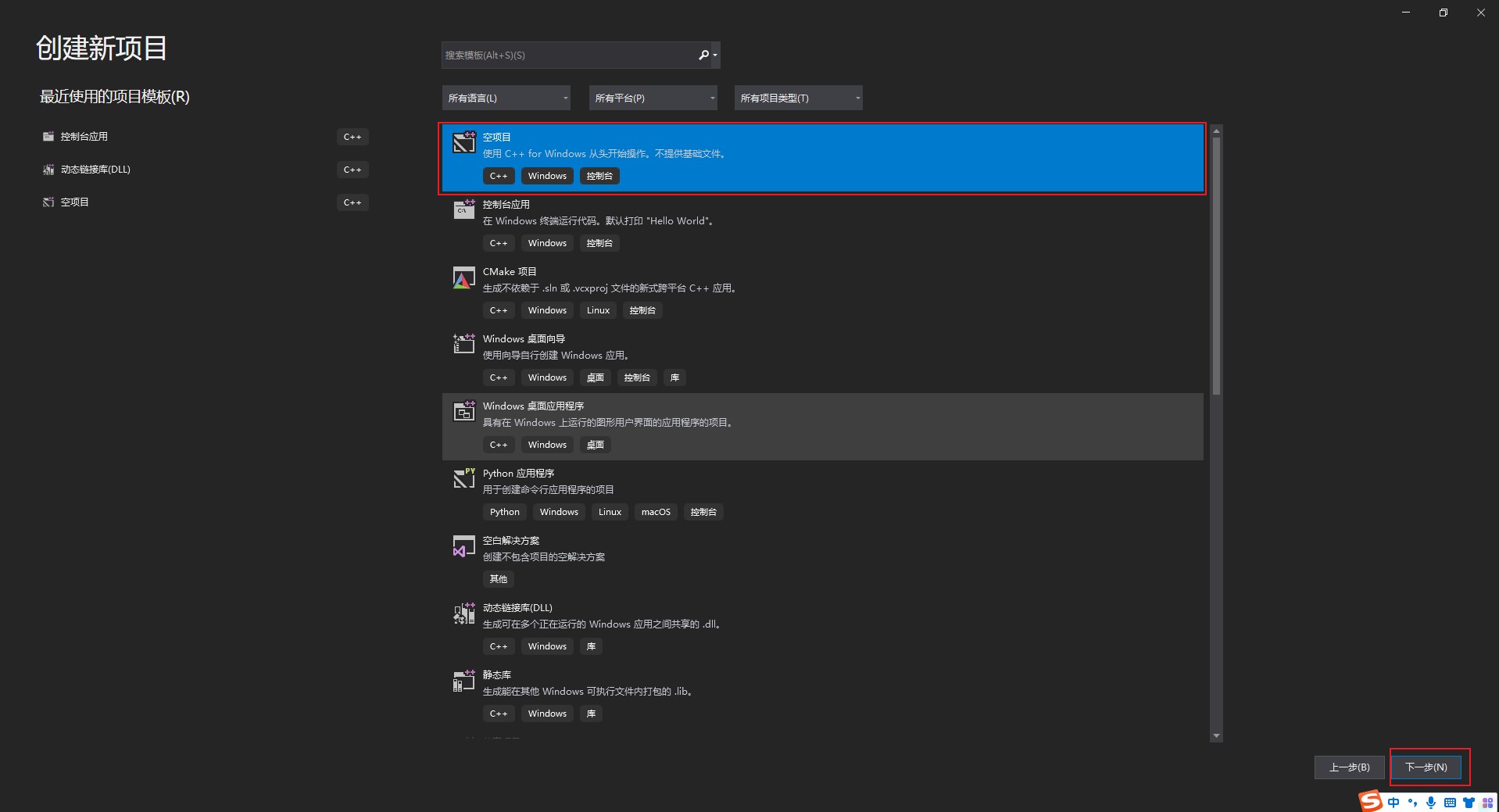Click the 静态库 description mentioning .lib
1499x812 pixels.
(x=588, y=692)
